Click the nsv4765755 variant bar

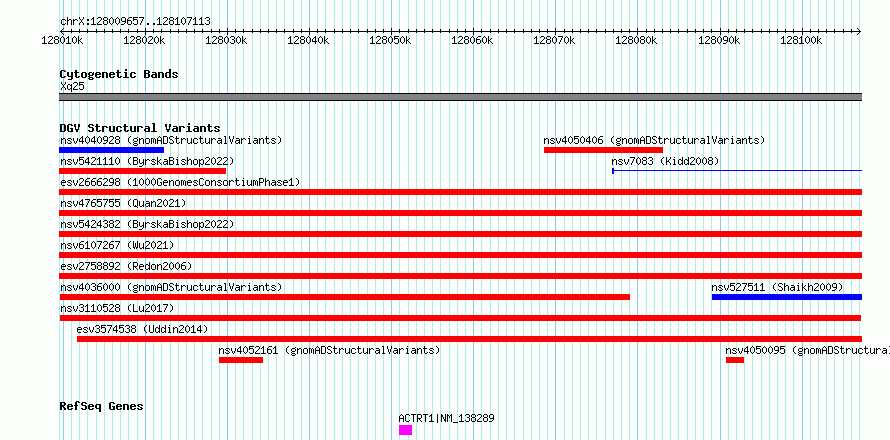[x=461, y=213]
